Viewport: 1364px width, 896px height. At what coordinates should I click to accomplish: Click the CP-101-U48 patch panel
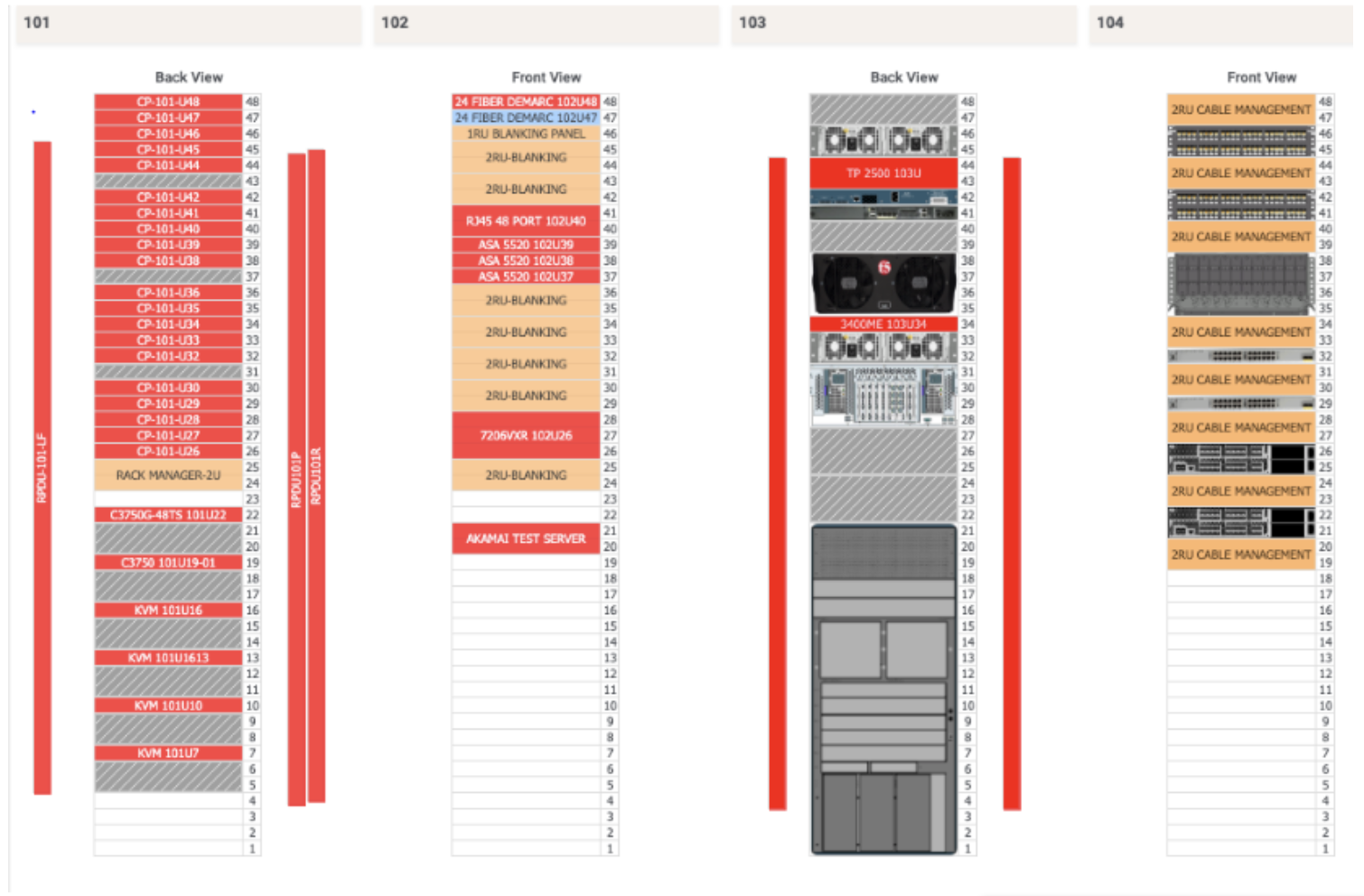pyautogui.click(x=168, y=102)
